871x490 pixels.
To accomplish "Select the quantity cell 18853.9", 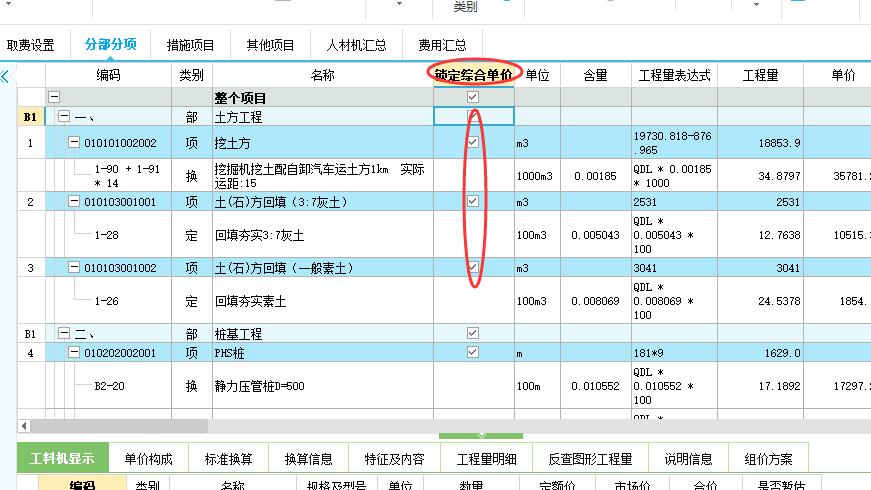I will (x=760, y=143).
